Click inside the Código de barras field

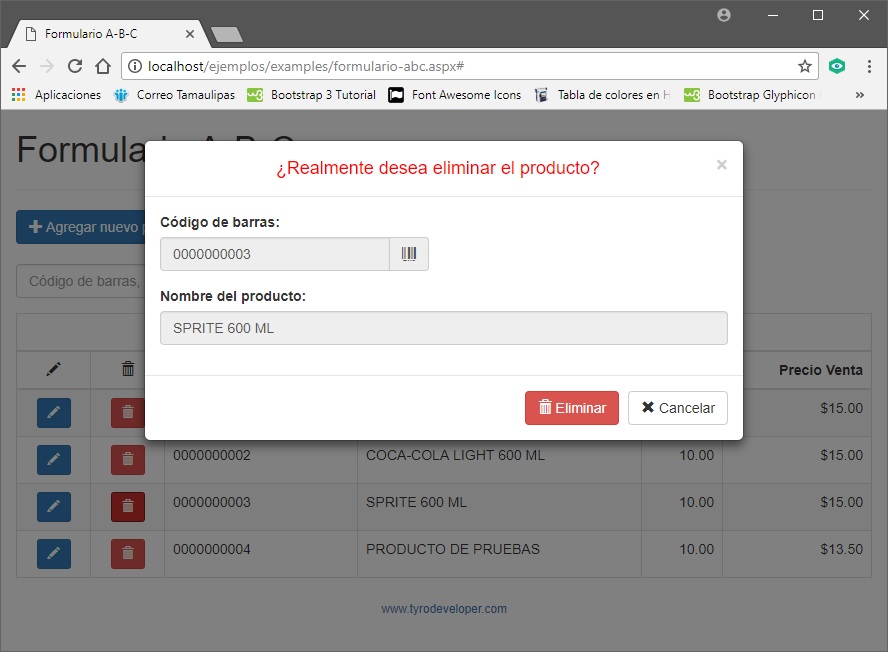[x=275, y=254]
